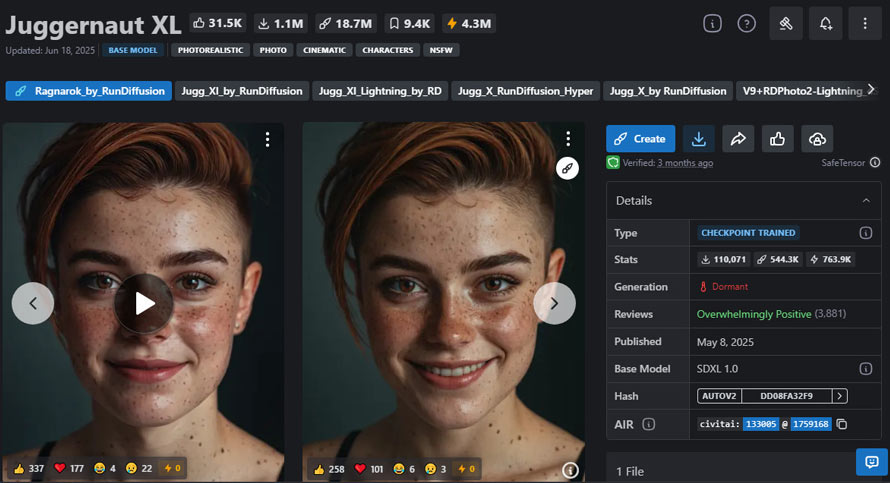
Task: Play the video on first preview image
Action: click(x=144, y=303)
